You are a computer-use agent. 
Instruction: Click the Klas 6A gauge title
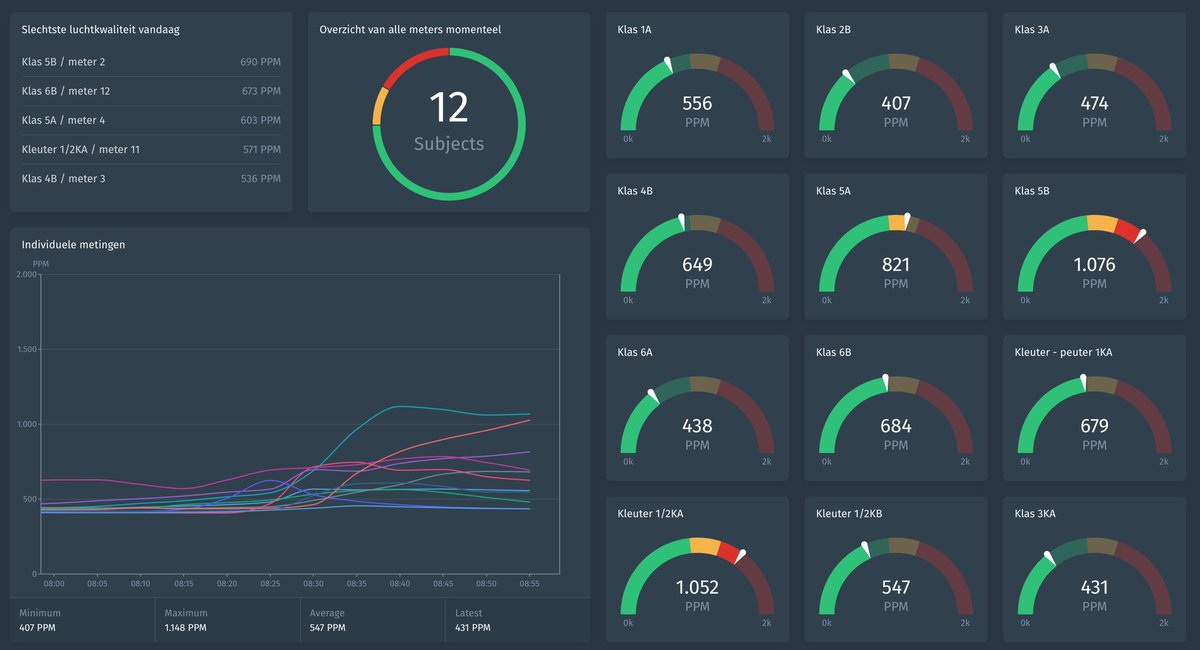tap(635, 352)
